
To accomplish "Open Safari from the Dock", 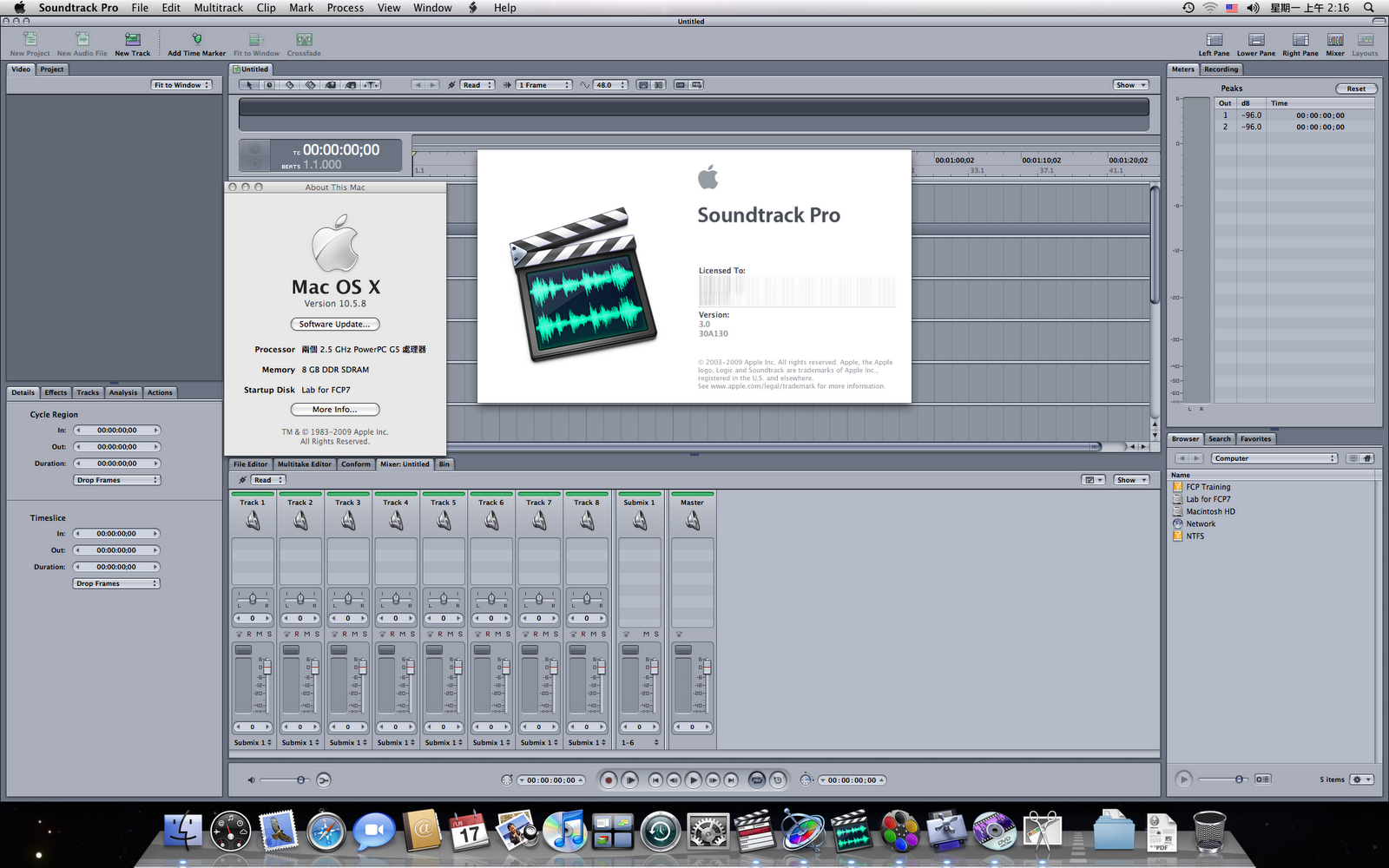I will (x=326, y=831).
